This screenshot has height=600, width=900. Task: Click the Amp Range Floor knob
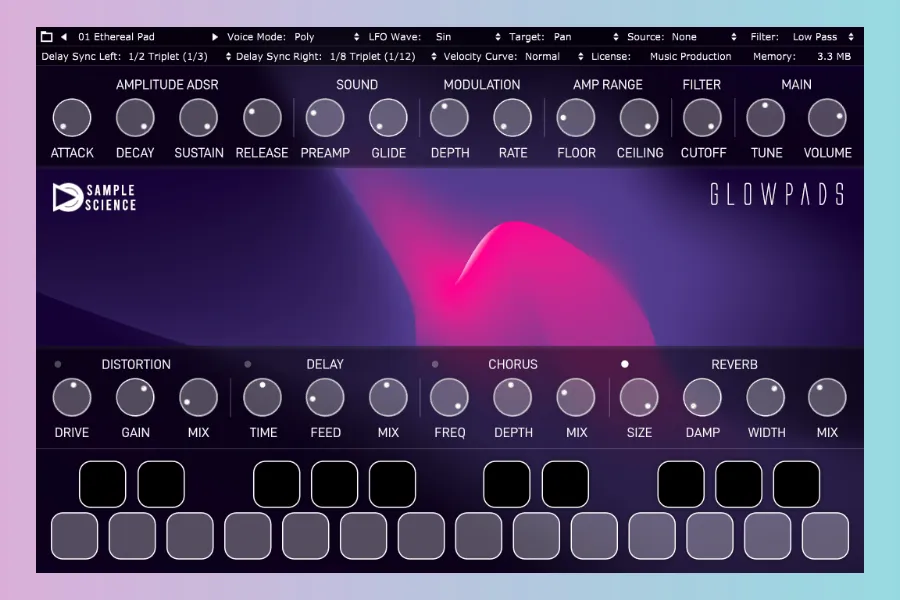pyautogui.click(x=576, y=118)
